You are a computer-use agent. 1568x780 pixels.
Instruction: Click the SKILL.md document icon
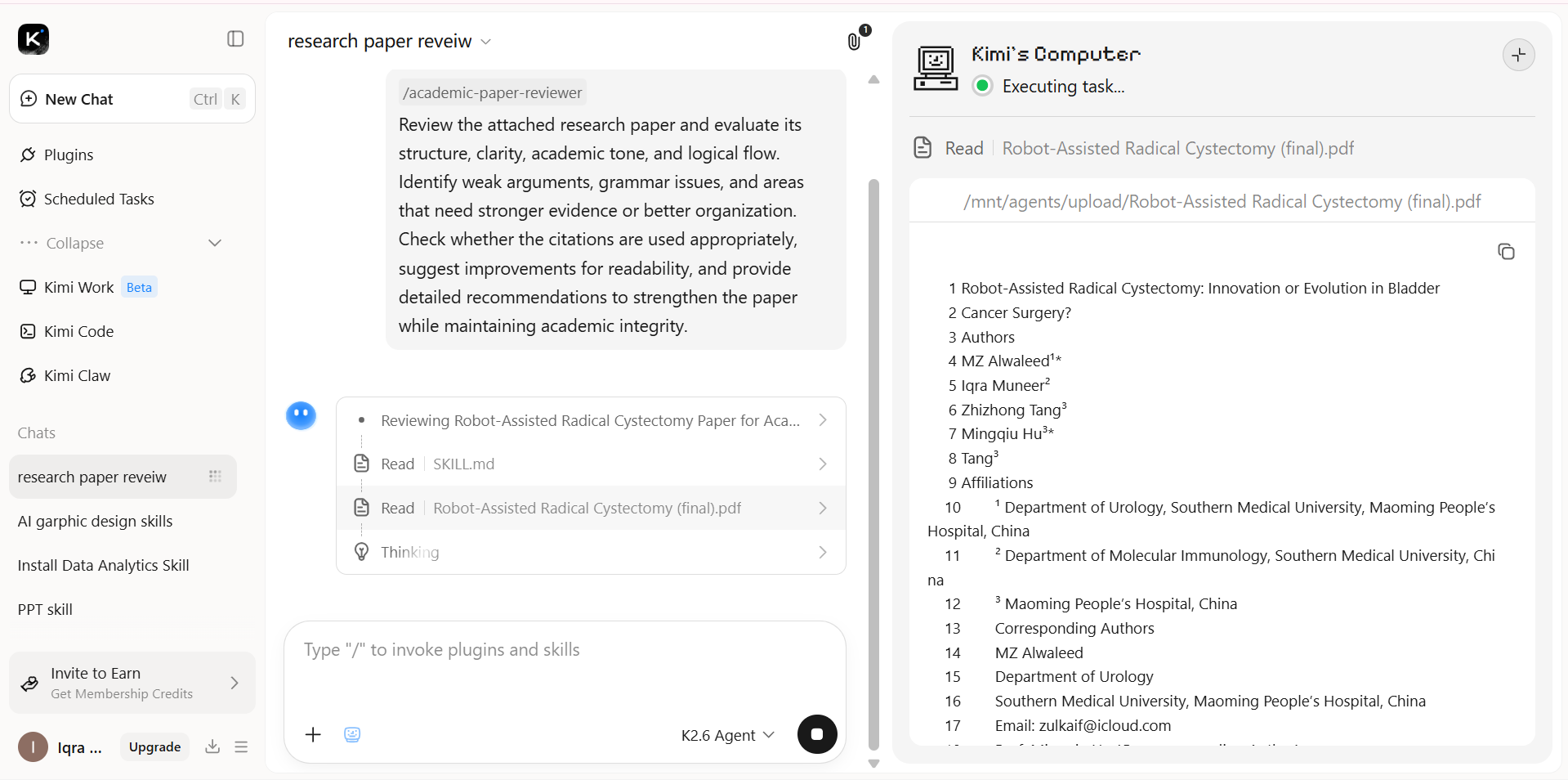click(x=361, y=464)
